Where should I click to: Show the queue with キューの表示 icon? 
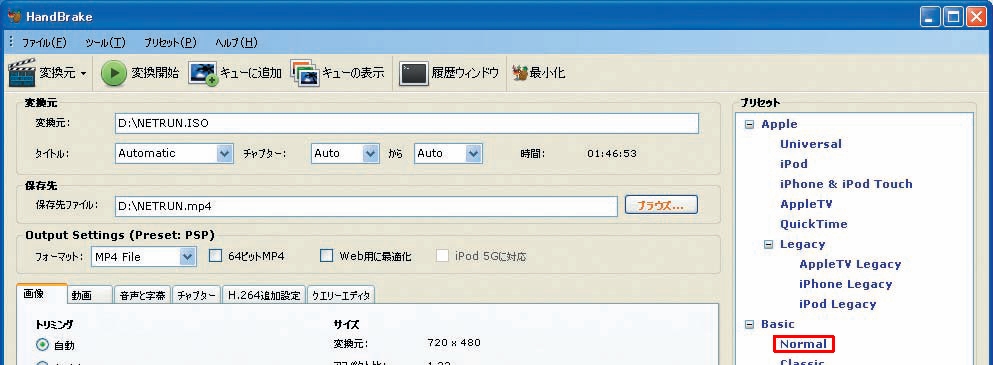point(305,73)
